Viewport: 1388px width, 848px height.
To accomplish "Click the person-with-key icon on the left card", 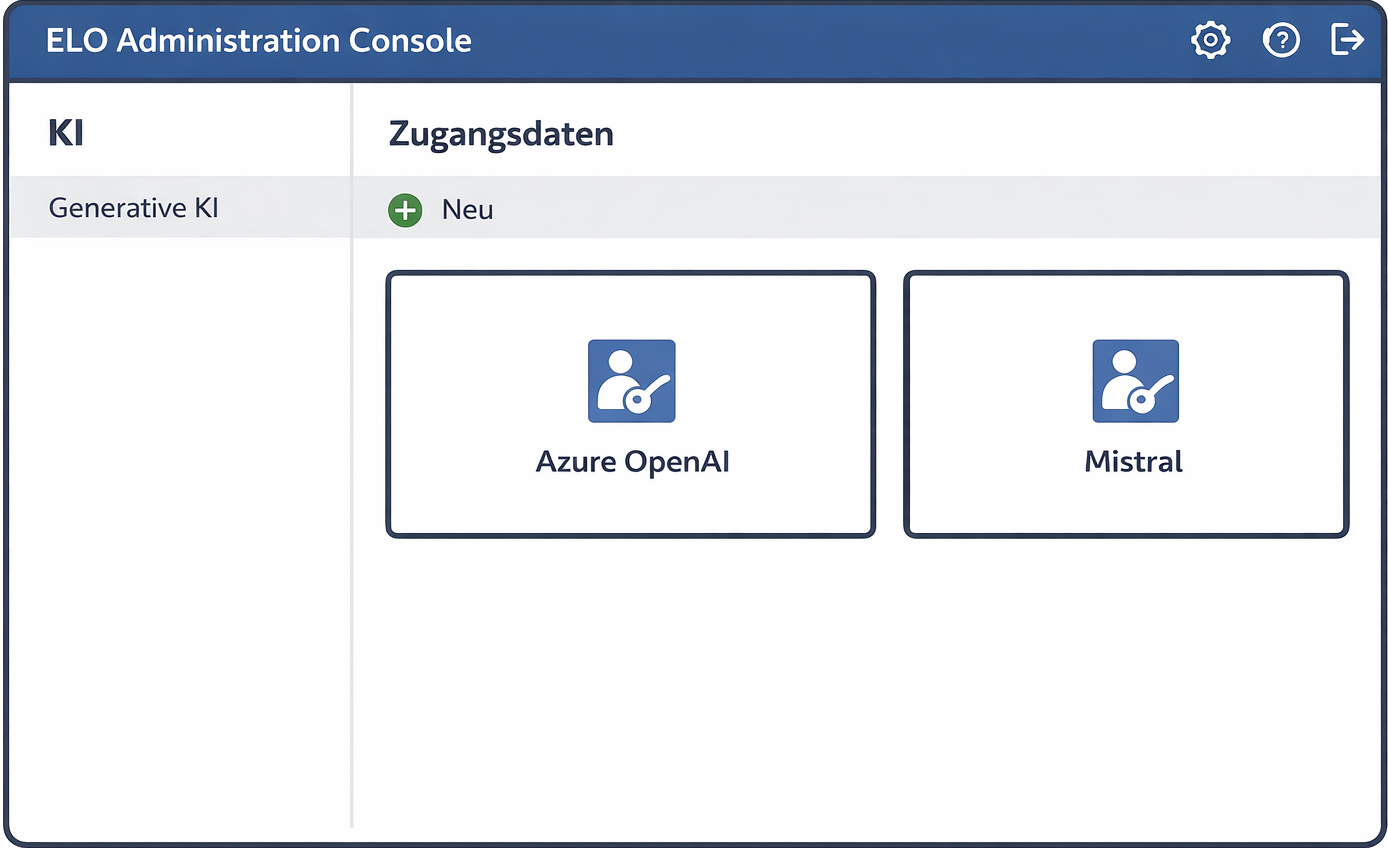I will click(x=631, y=380).
